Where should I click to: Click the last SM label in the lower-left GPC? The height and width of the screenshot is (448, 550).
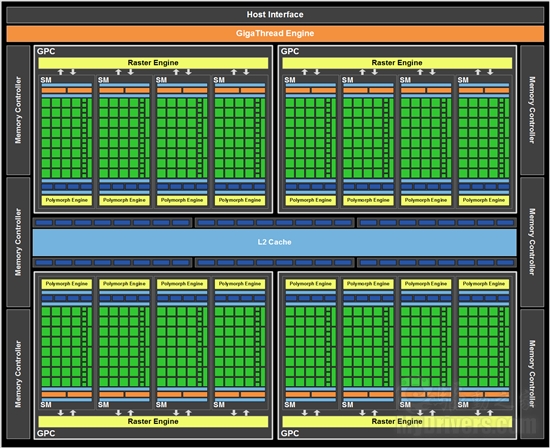219,405
